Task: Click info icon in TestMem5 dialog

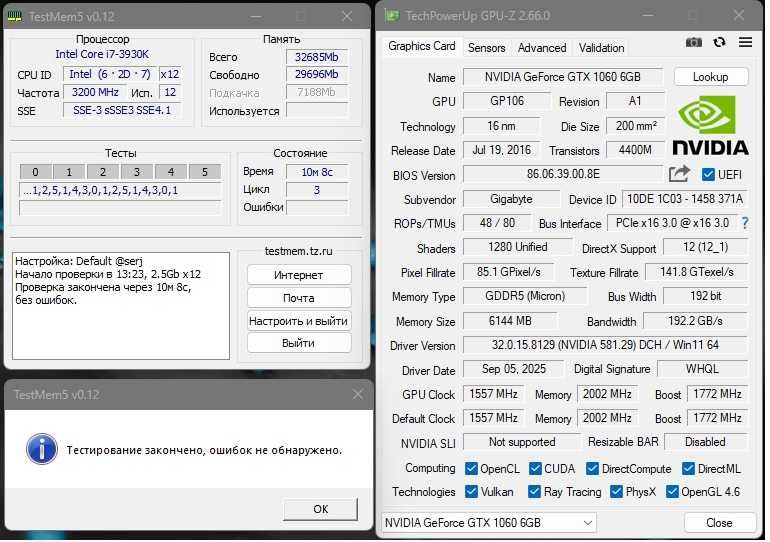Action: pos(42,449)
